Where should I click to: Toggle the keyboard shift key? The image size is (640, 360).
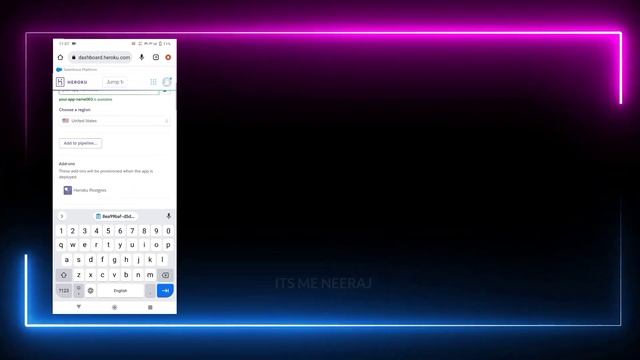(x=64, y=275)
